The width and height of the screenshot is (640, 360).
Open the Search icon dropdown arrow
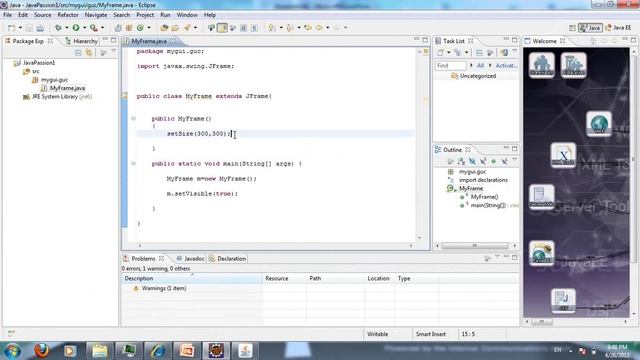click(x=196, y=28)
